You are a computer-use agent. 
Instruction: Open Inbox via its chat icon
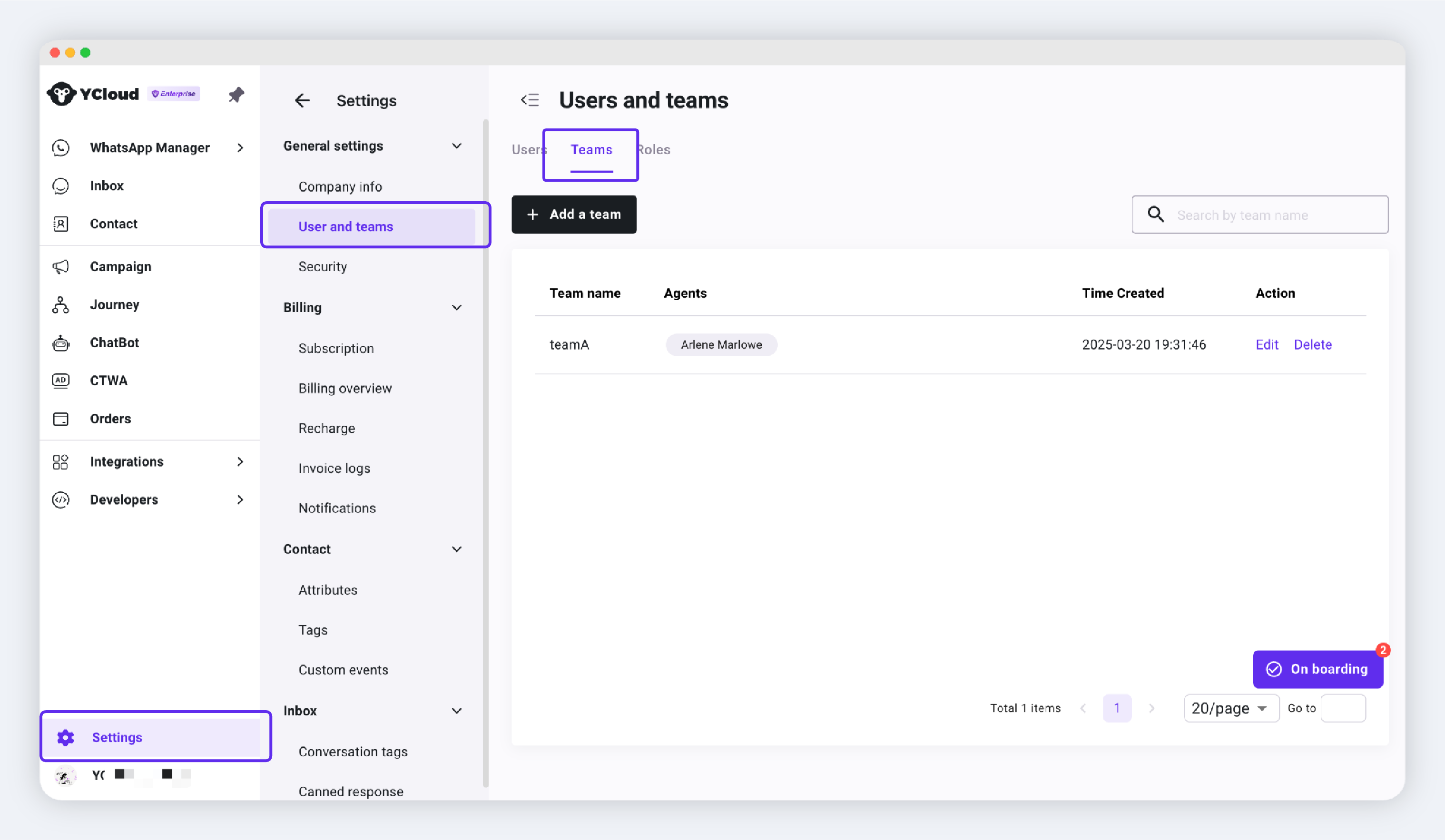[61, 186]
